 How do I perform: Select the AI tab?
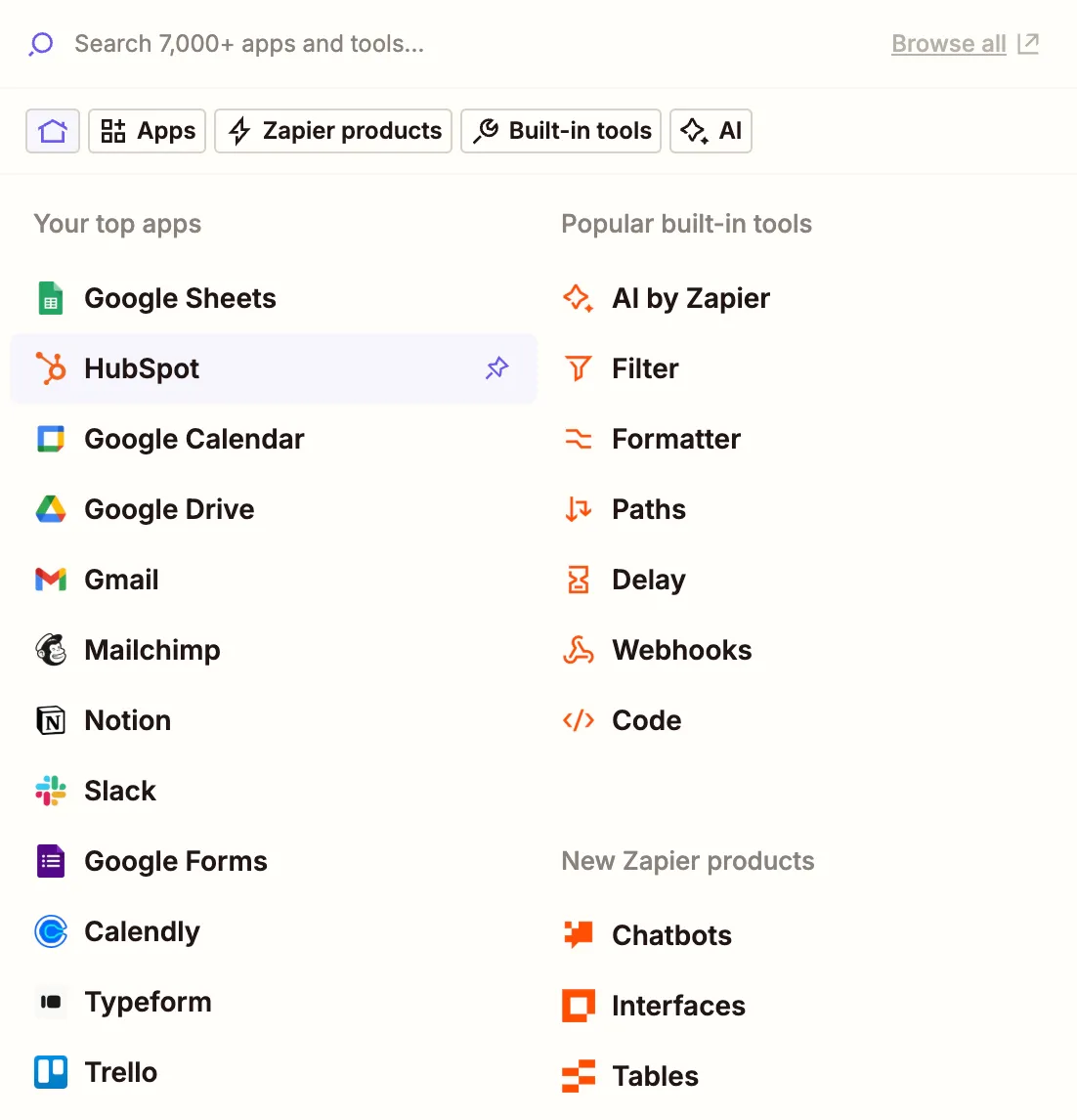tap(711, 131)
